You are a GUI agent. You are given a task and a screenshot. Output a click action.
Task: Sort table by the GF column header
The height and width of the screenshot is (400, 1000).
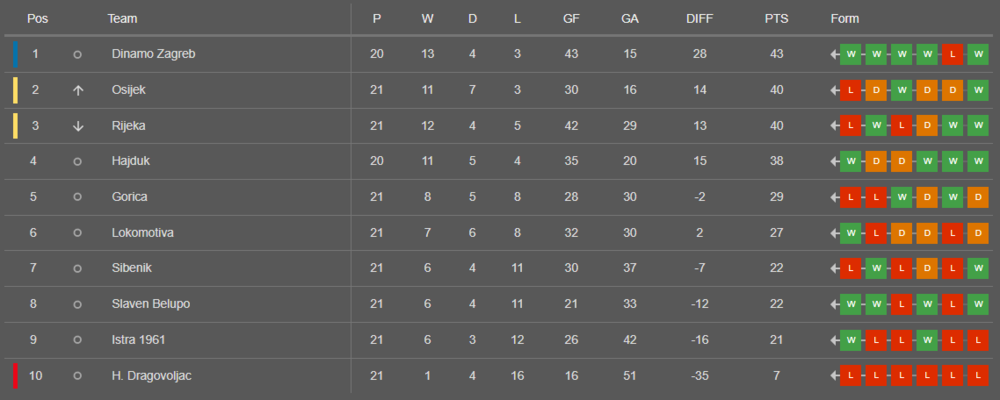point(571,19)
